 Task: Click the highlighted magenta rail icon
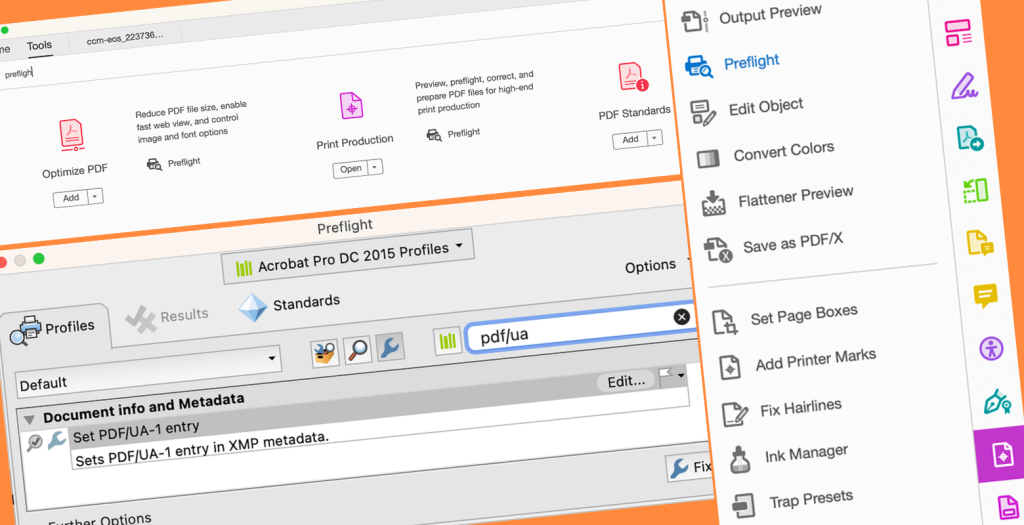point(1001,454)
